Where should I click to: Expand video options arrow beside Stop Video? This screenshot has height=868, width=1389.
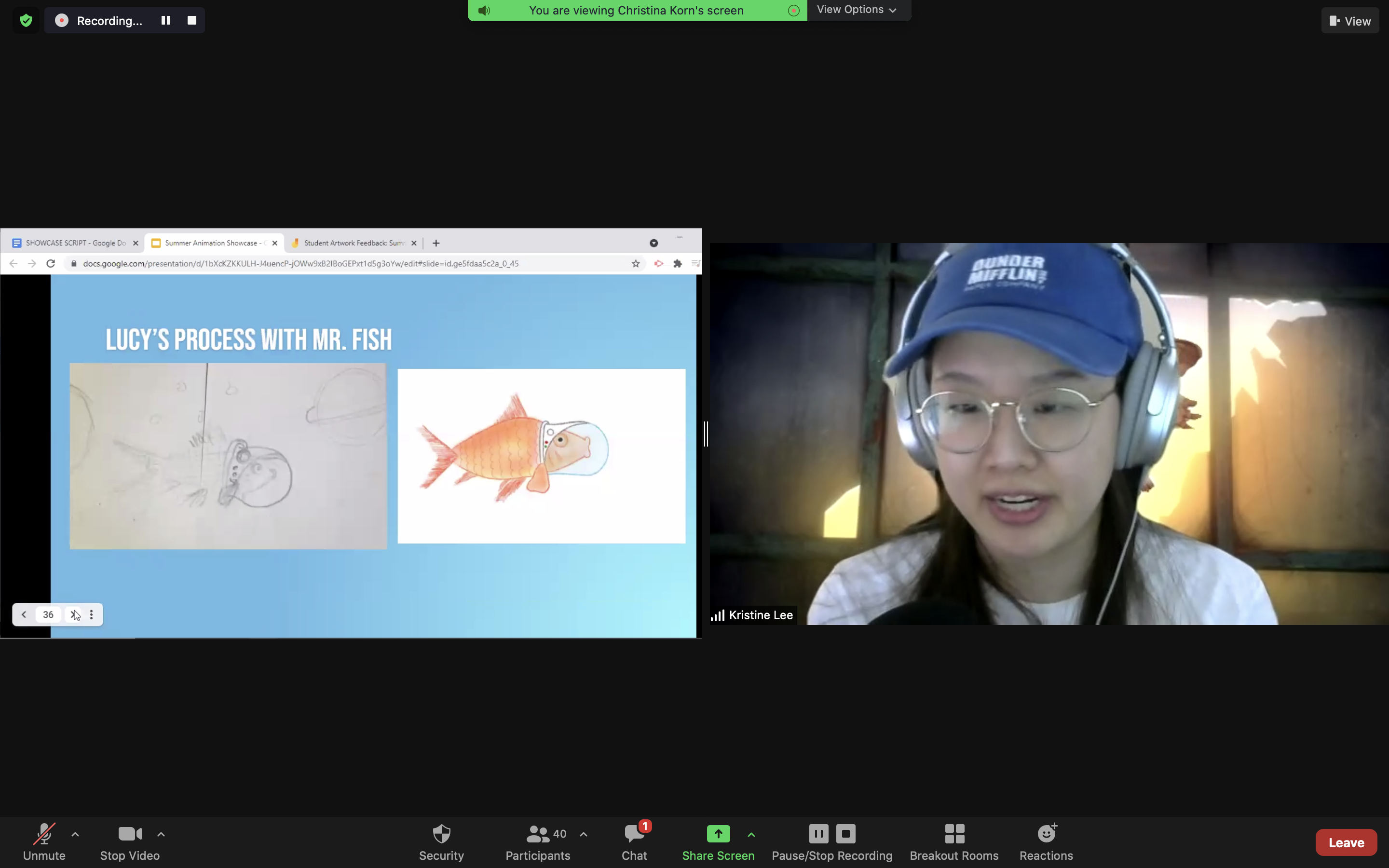click(161, 834)
